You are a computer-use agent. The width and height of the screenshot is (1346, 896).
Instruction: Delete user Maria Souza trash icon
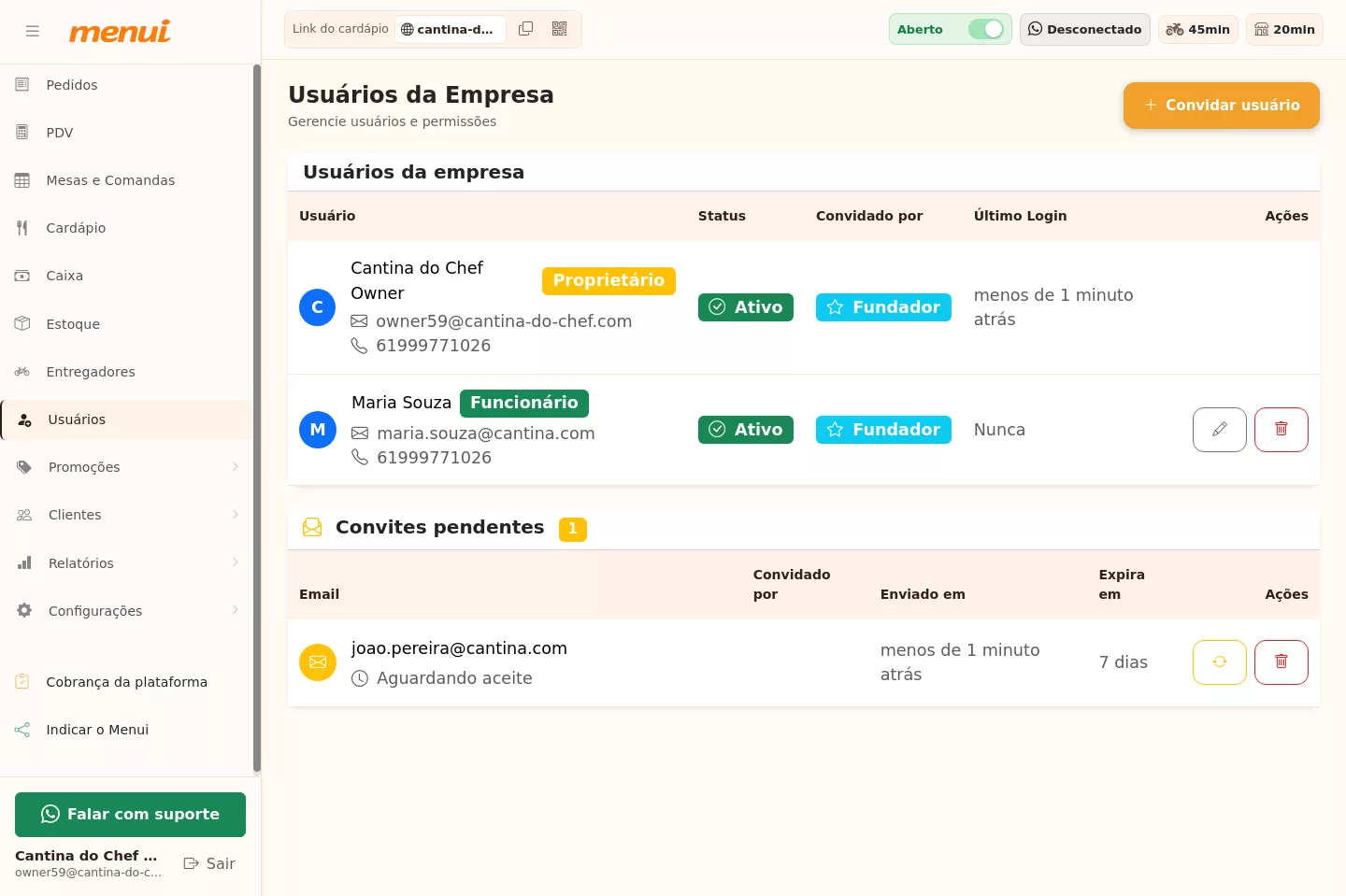coord(1282,430)
